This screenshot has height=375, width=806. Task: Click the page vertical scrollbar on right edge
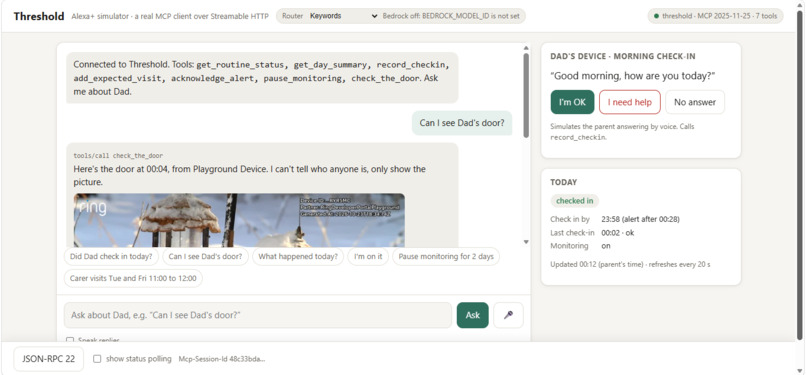pos(799,175)
